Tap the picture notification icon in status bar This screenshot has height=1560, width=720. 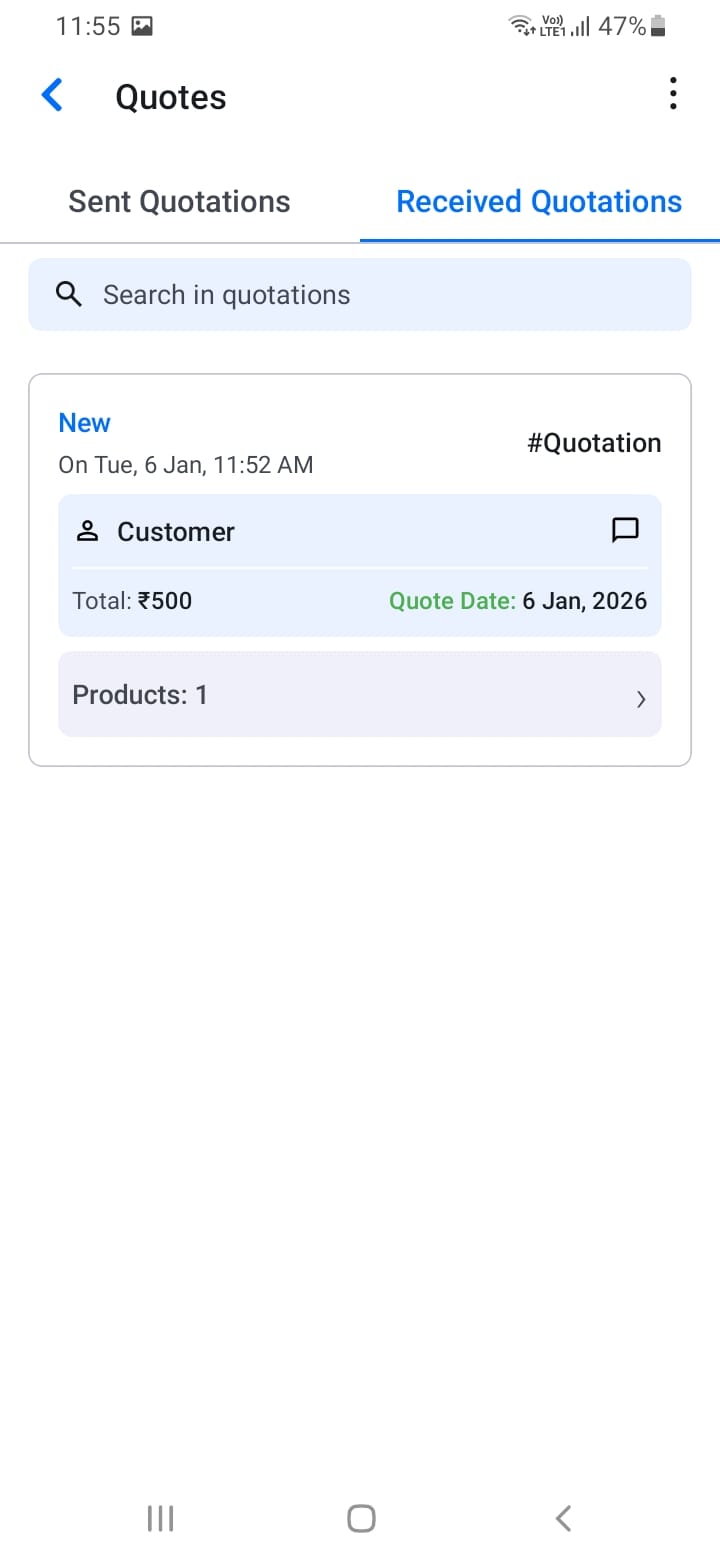point(142,27)
